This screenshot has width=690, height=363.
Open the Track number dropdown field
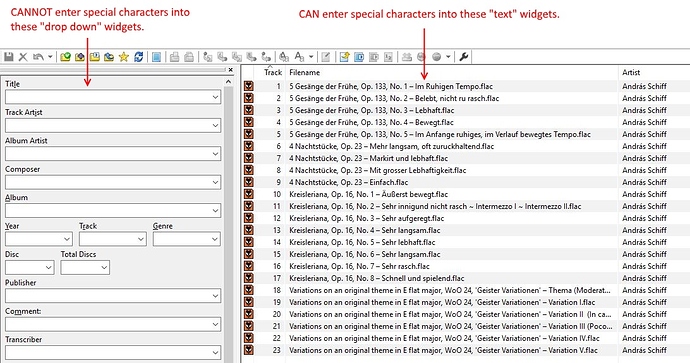113,239
